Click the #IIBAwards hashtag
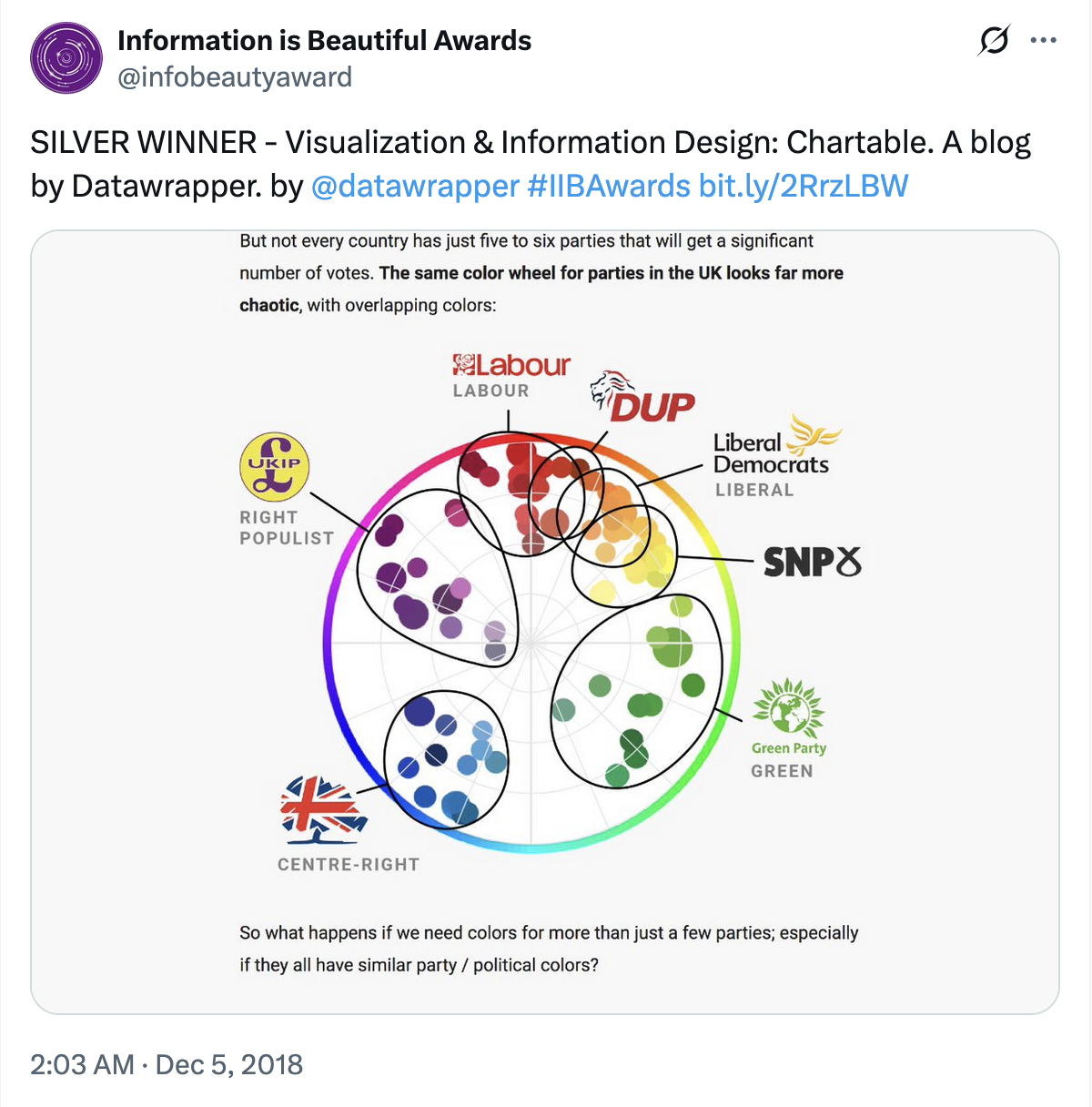This screenshot has height=1107, width=1092. pyautogui.click(x=608, y=186)
